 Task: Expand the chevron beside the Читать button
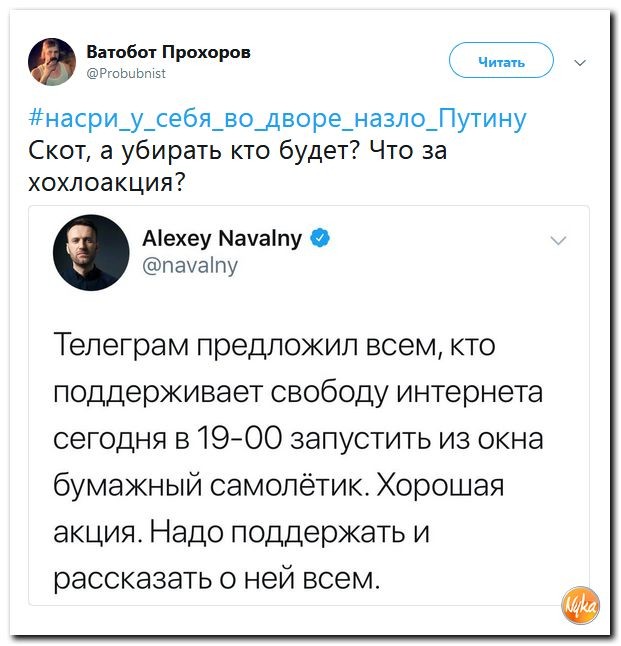click(582, 63)
